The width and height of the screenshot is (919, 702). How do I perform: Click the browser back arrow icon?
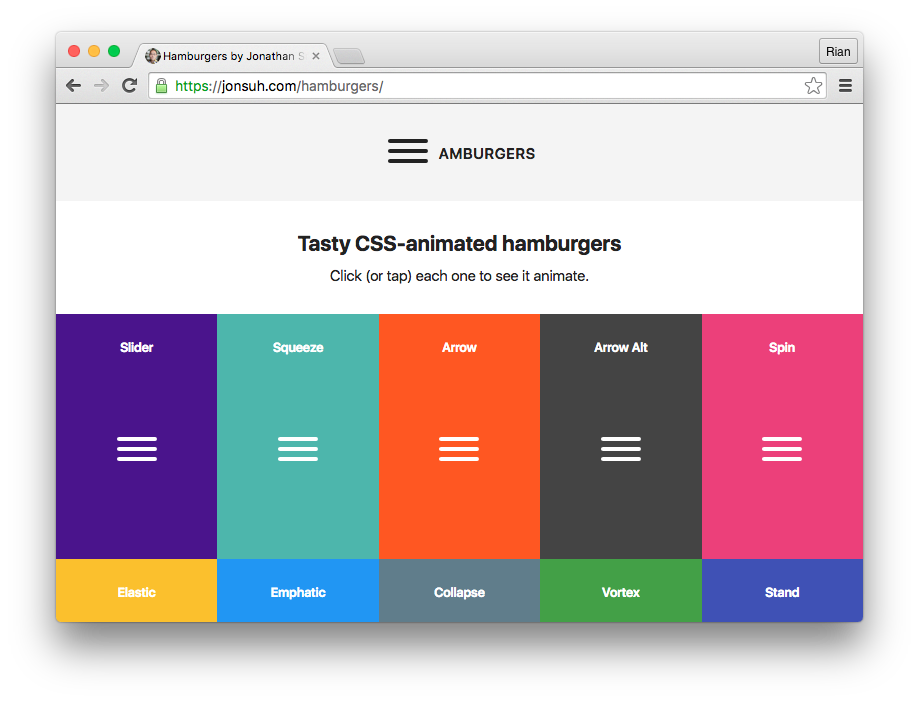[73, 85]
